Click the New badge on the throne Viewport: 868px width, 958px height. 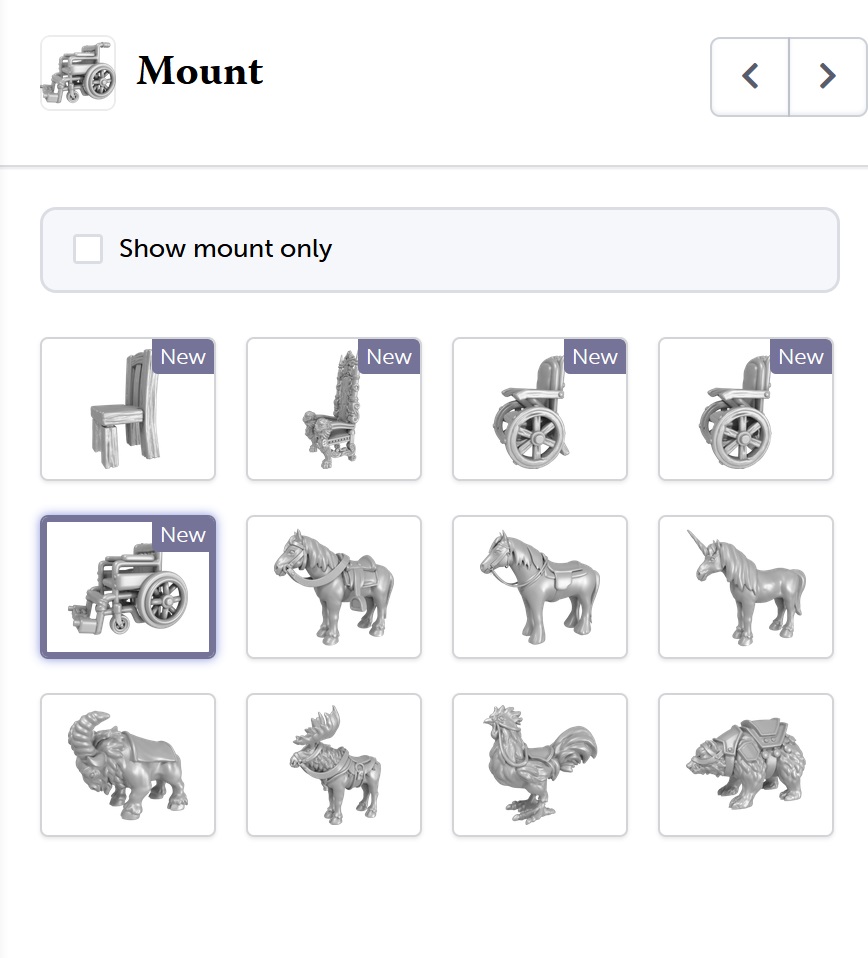[389, 356]
